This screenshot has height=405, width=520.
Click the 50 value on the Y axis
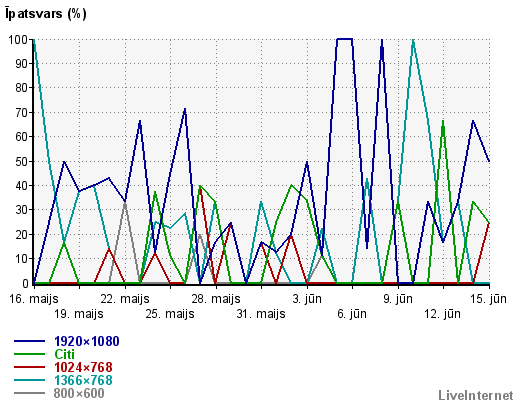[x=21, y=162]
